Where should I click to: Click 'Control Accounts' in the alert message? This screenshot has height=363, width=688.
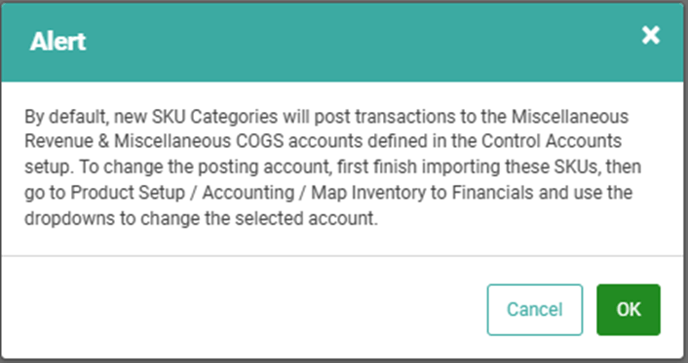(x=551, y=141)
